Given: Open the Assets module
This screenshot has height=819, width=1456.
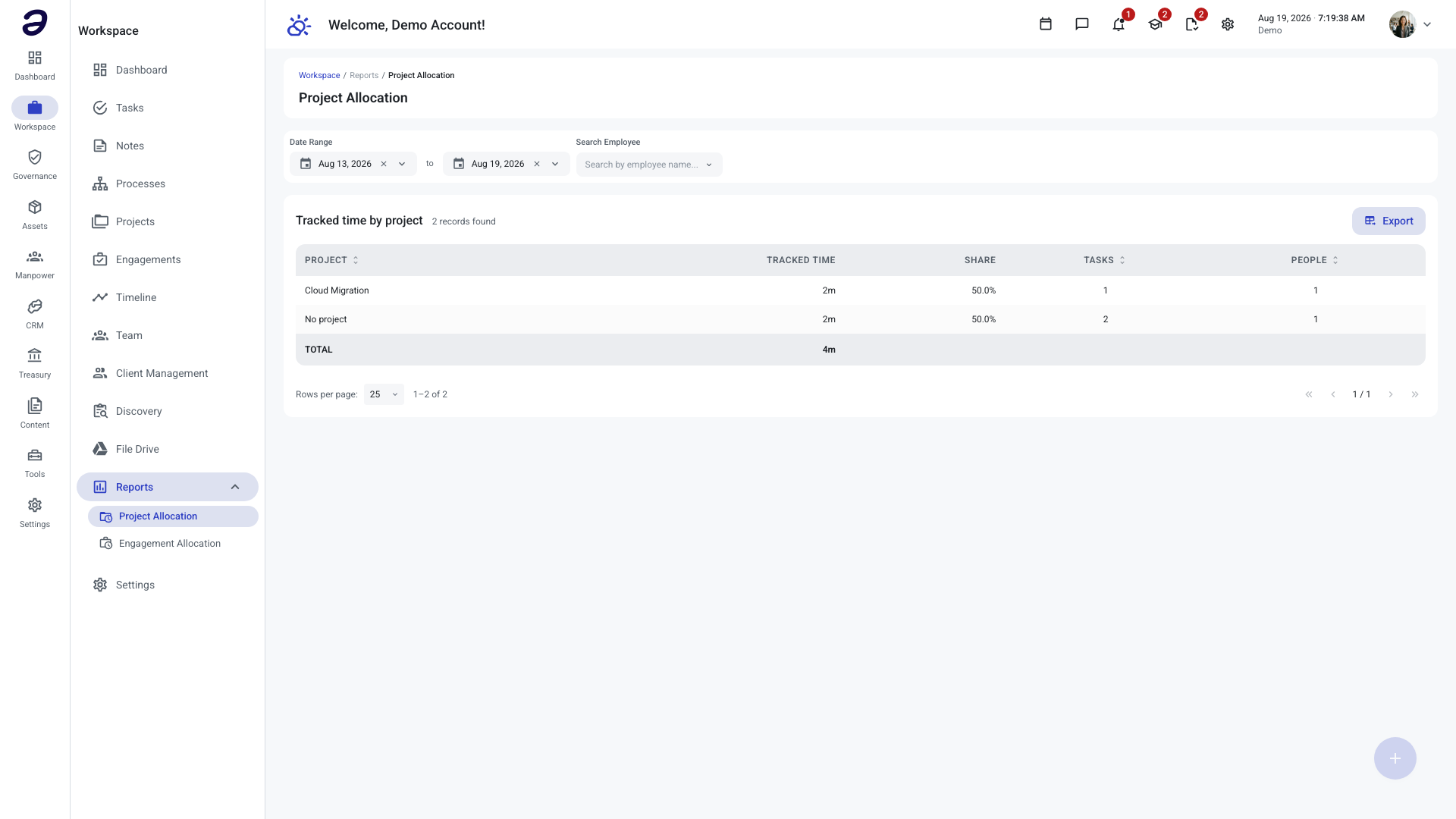Looking at the screenshot, I should point(35,215).
